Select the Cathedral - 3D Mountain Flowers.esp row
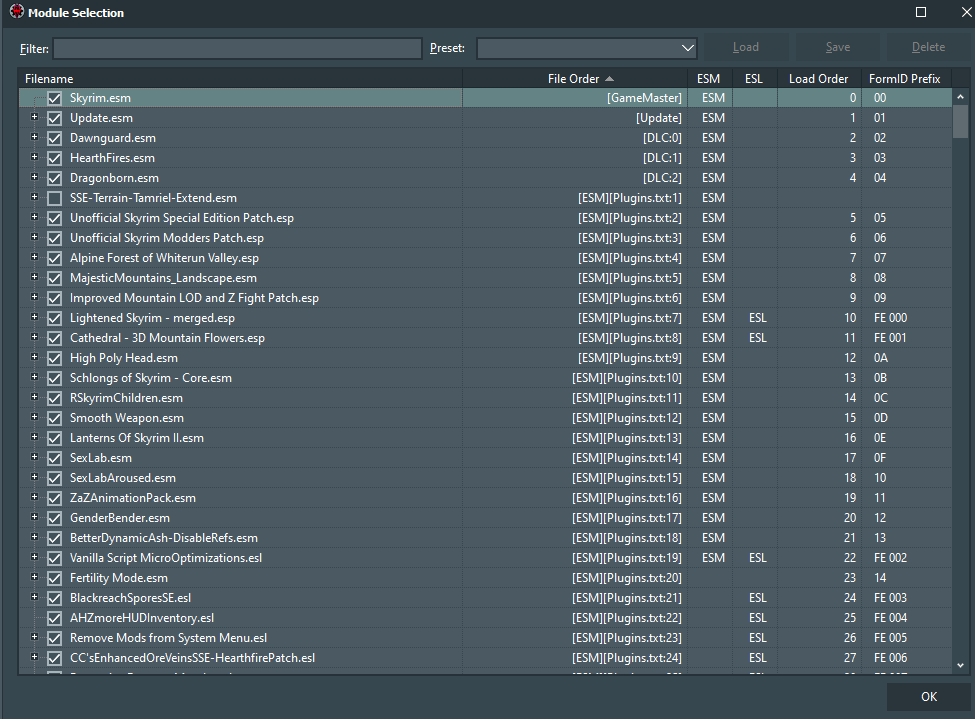Image resolution: width=975 pixels, height=719 pixels. (x=485, y=338)
